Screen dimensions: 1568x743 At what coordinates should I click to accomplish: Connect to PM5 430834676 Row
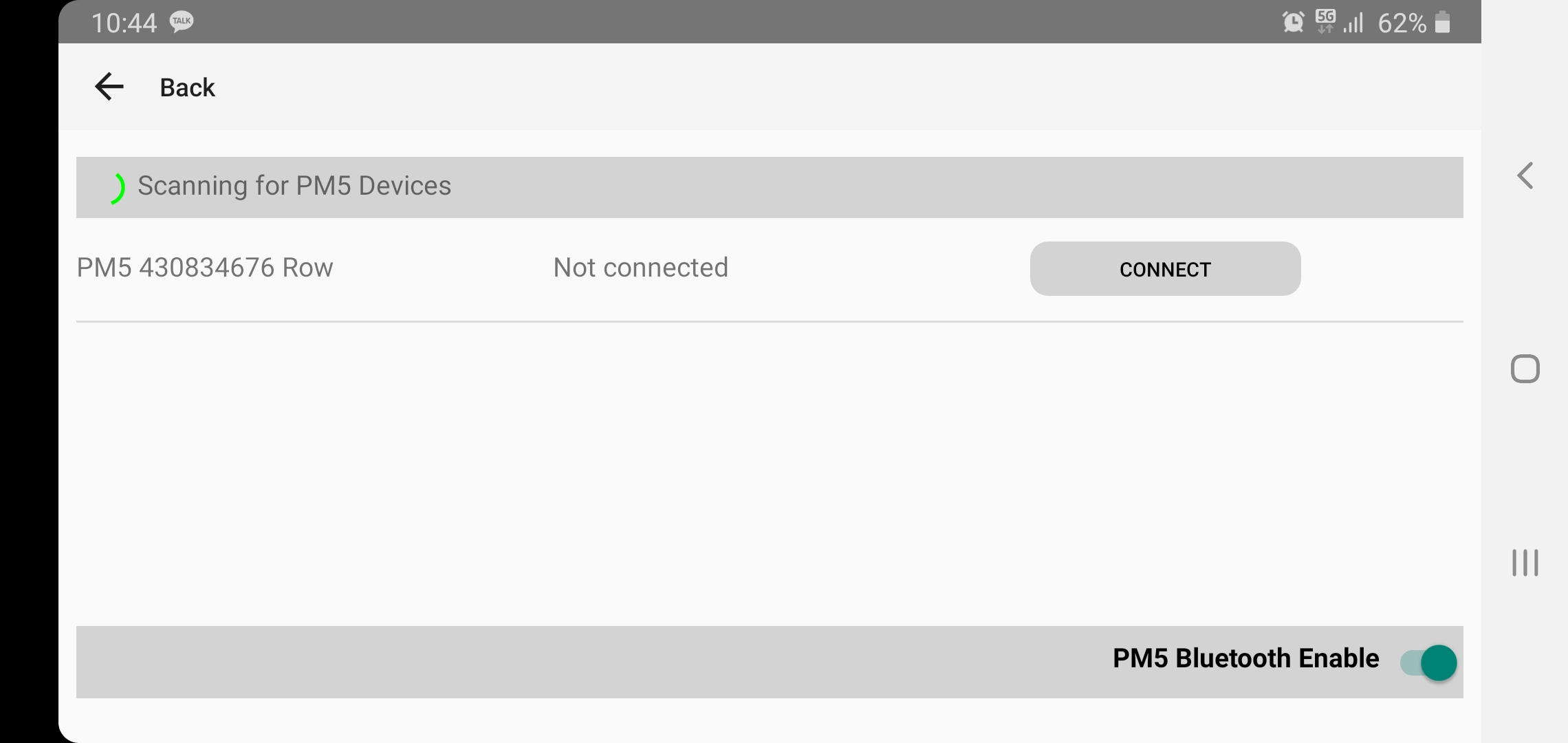tap(1165, 268)
